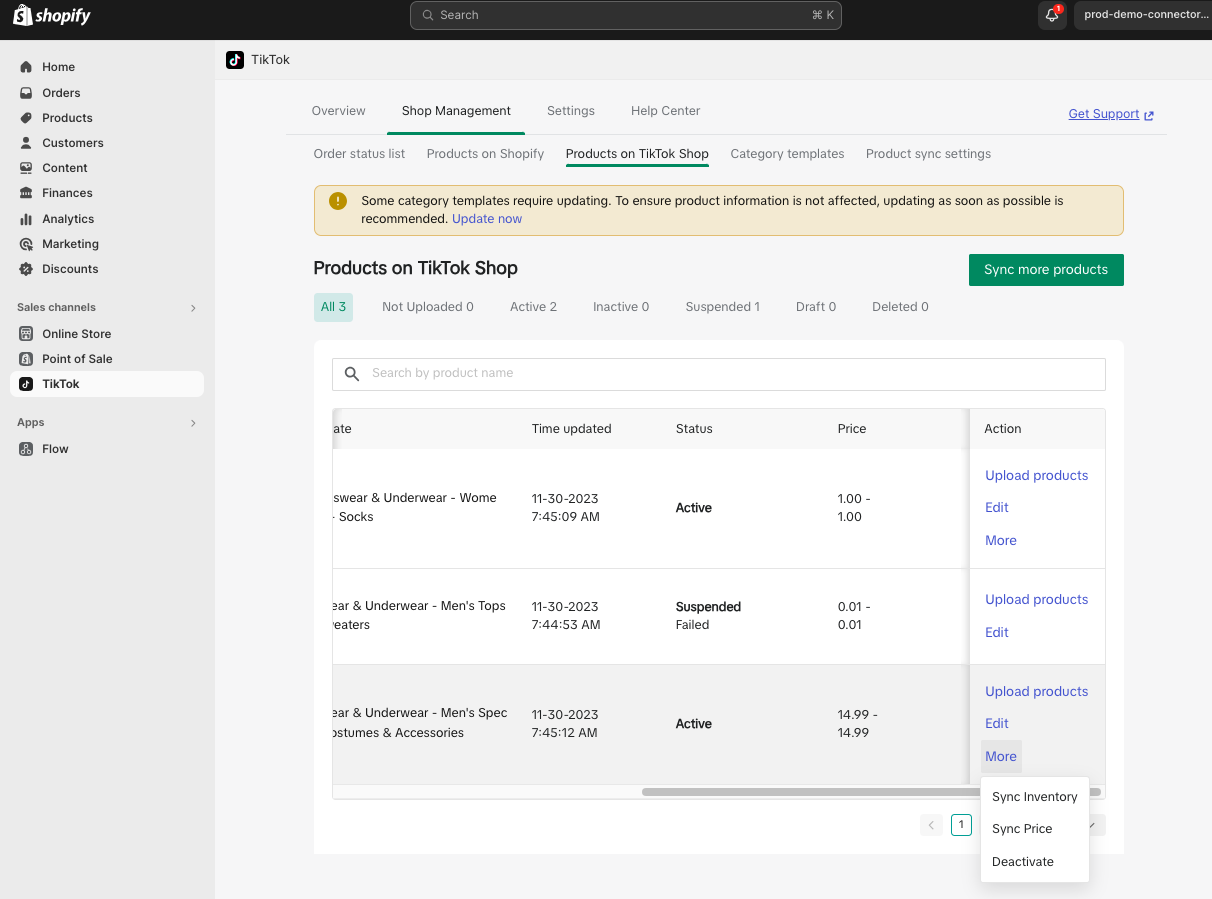Image resolution: width=1212 pixels, height=899 pixels.
Task: Click the Products tag icon in sidebar
Action: [26, 118]
